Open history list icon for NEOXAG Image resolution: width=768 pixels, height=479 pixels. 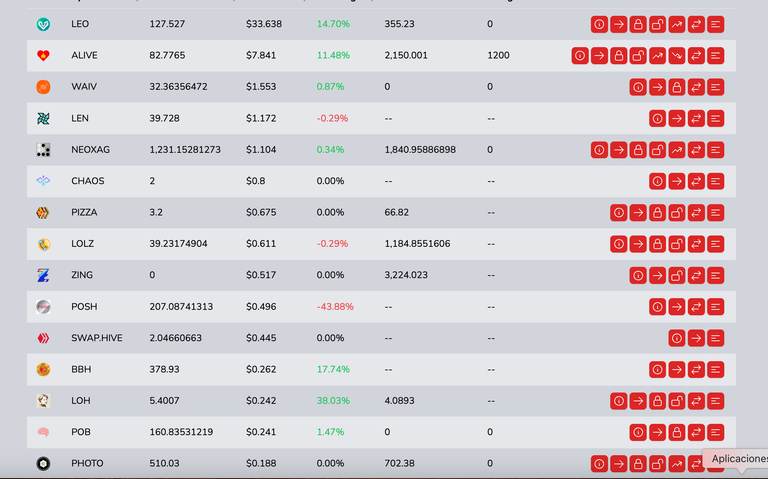click(x=715, y=150)
